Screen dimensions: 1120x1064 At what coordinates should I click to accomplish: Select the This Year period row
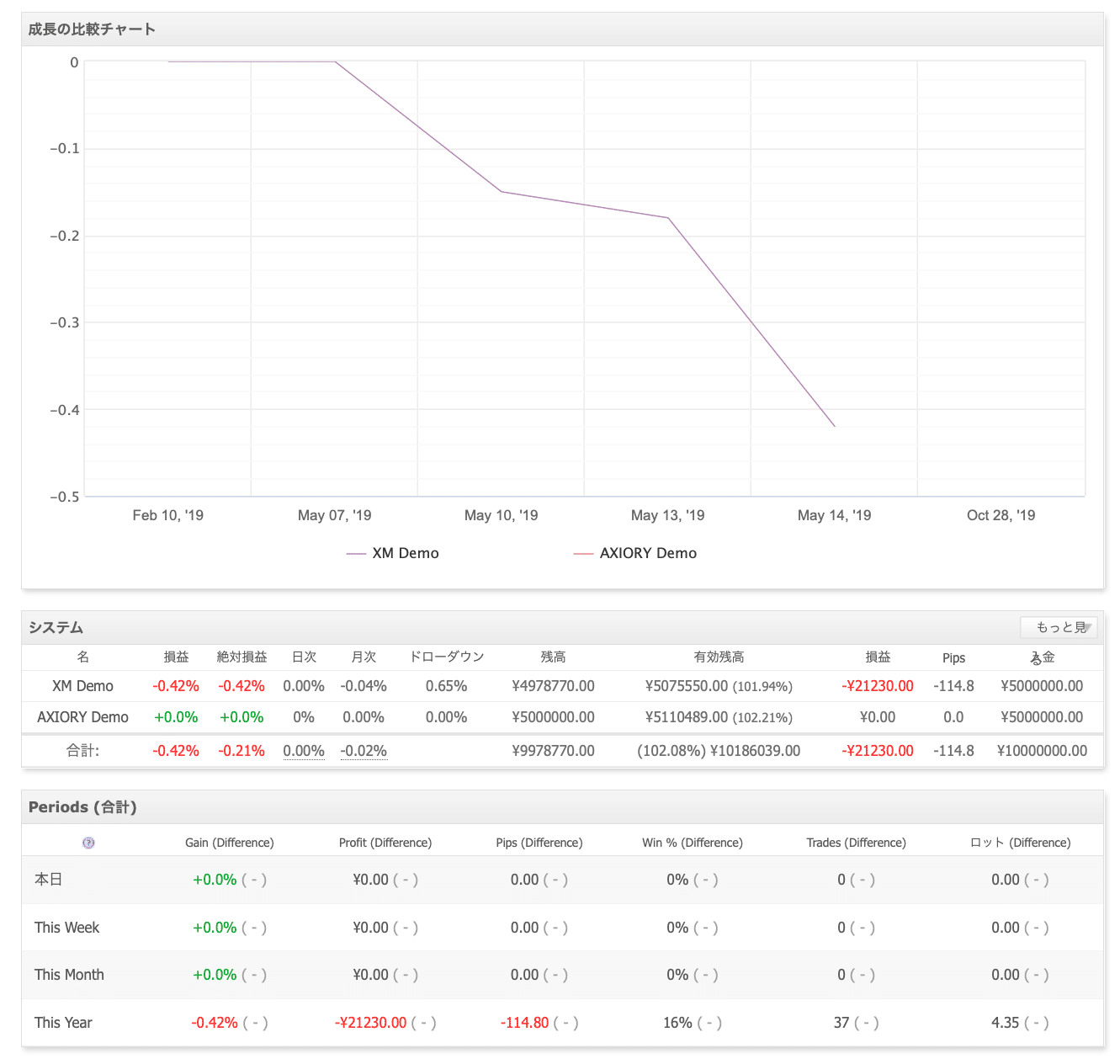562,1023
